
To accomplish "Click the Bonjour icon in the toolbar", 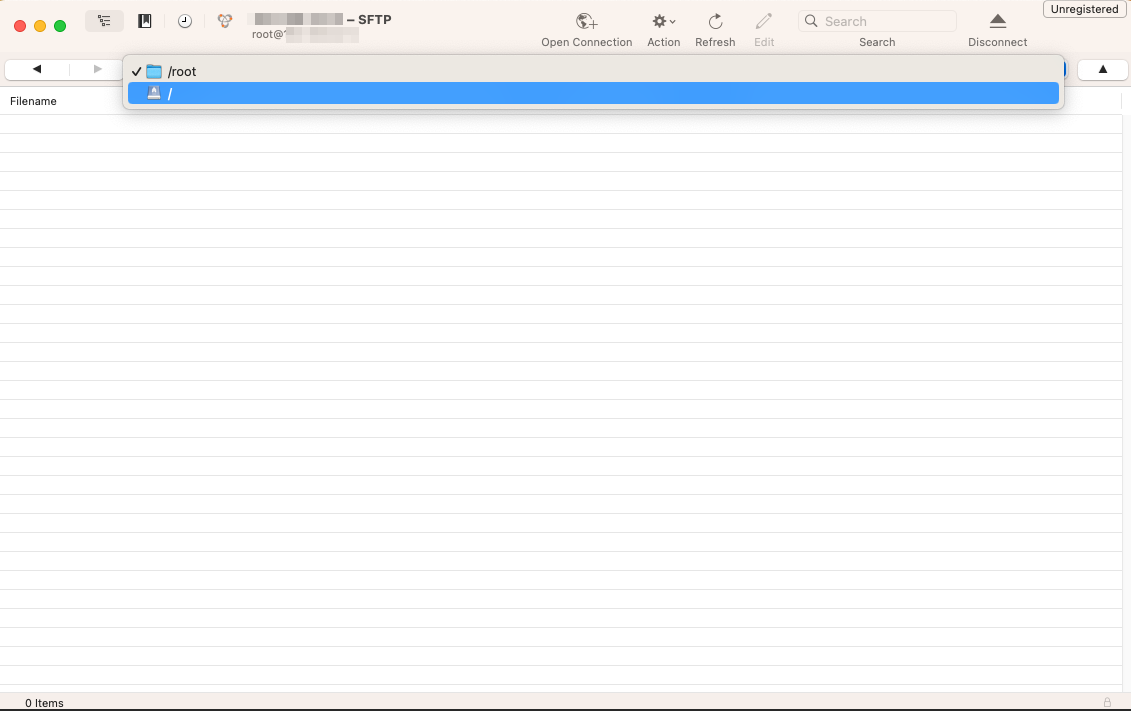I will click(x=225, y=21).
